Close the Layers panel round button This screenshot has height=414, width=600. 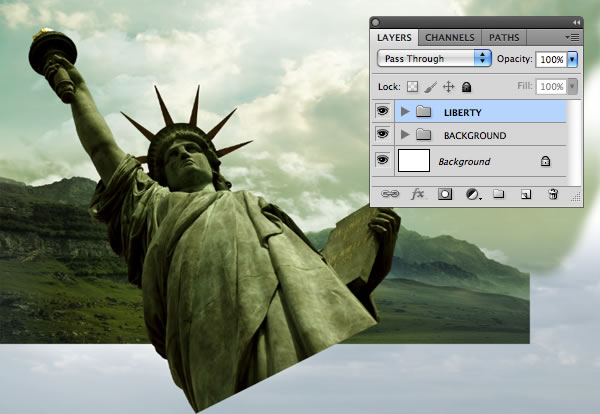[376, 23]
